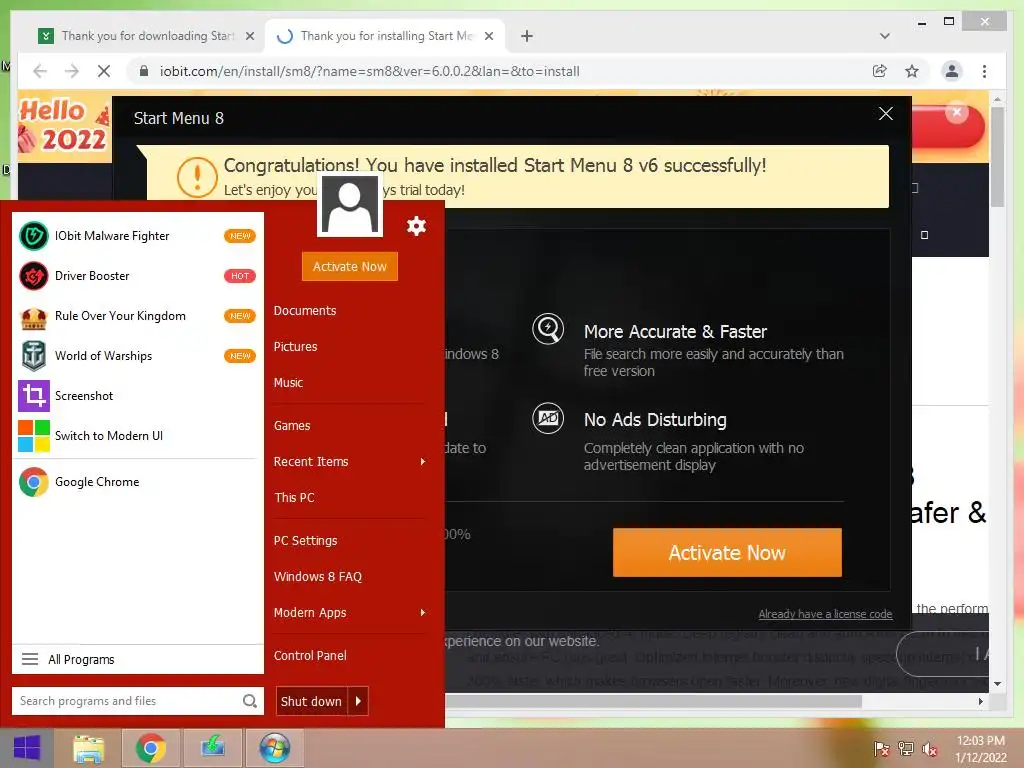Click installer icon with green arrow on taskbar
This screenshot has width=1024, height=768.
click(212, 748)
